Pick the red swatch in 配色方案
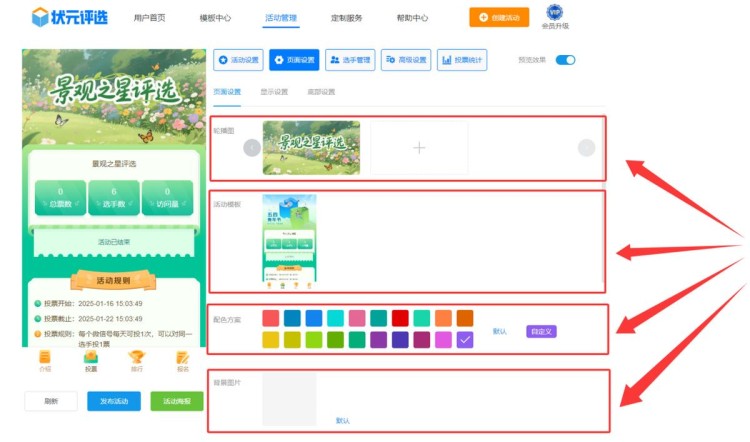The width and height of the screenshot is (750, 442). [x=400, y=318]
